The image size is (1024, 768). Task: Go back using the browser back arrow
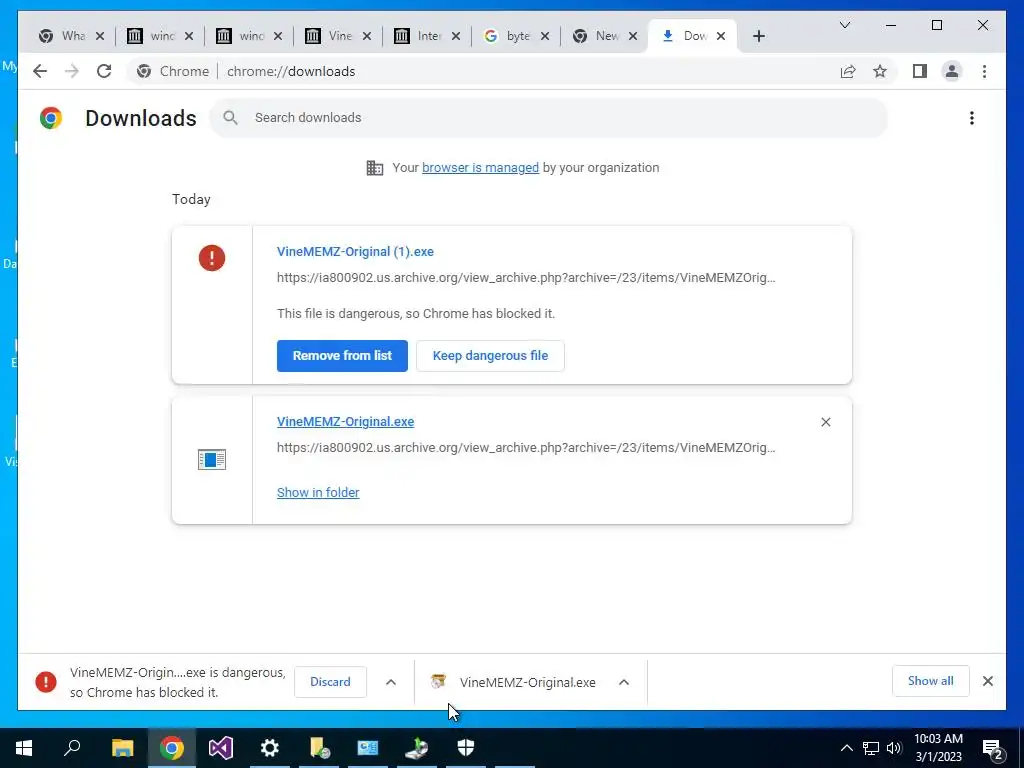[x=40, y=71]
